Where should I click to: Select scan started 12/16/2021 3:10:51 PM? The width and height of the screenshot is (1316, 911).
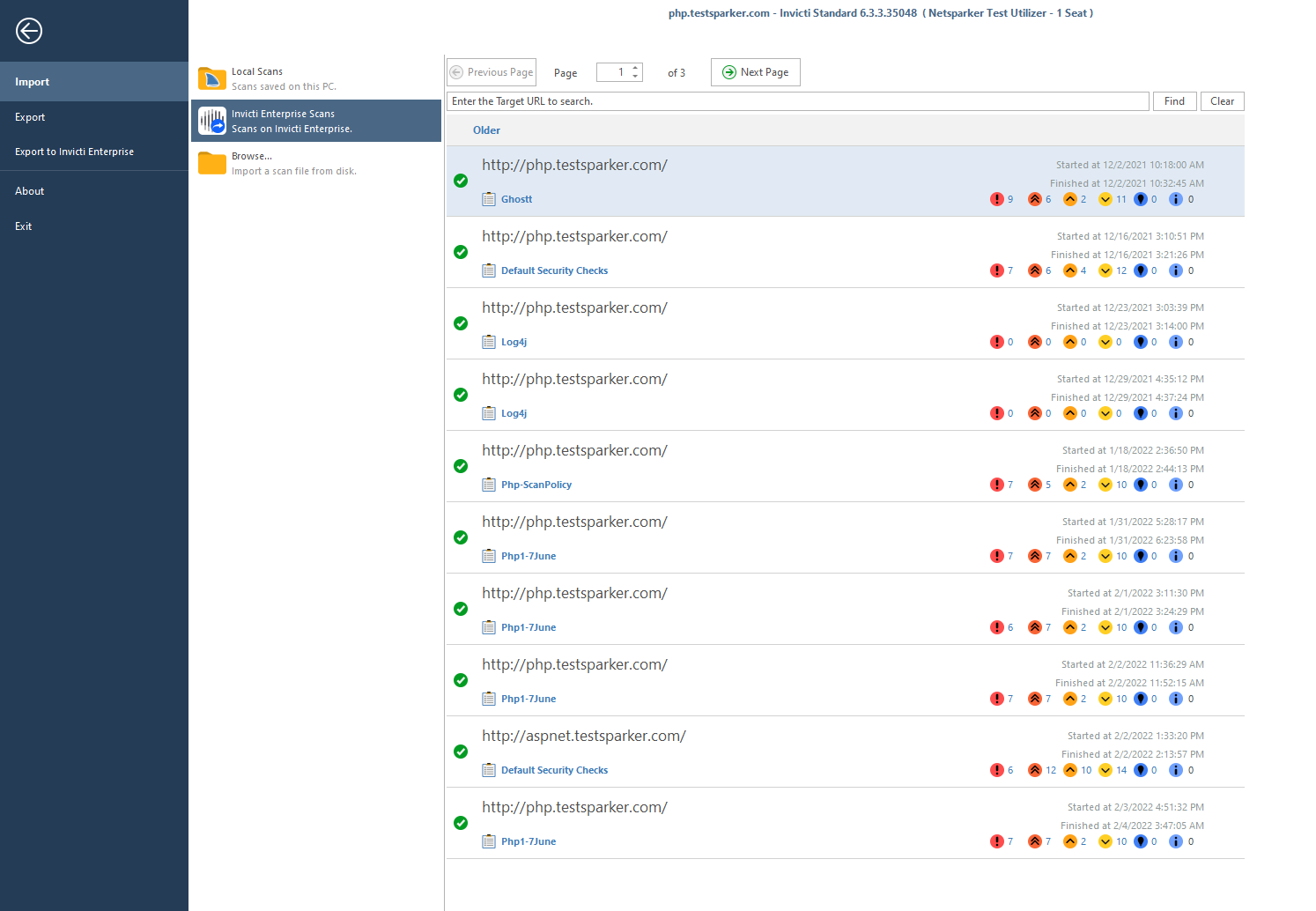846,252
